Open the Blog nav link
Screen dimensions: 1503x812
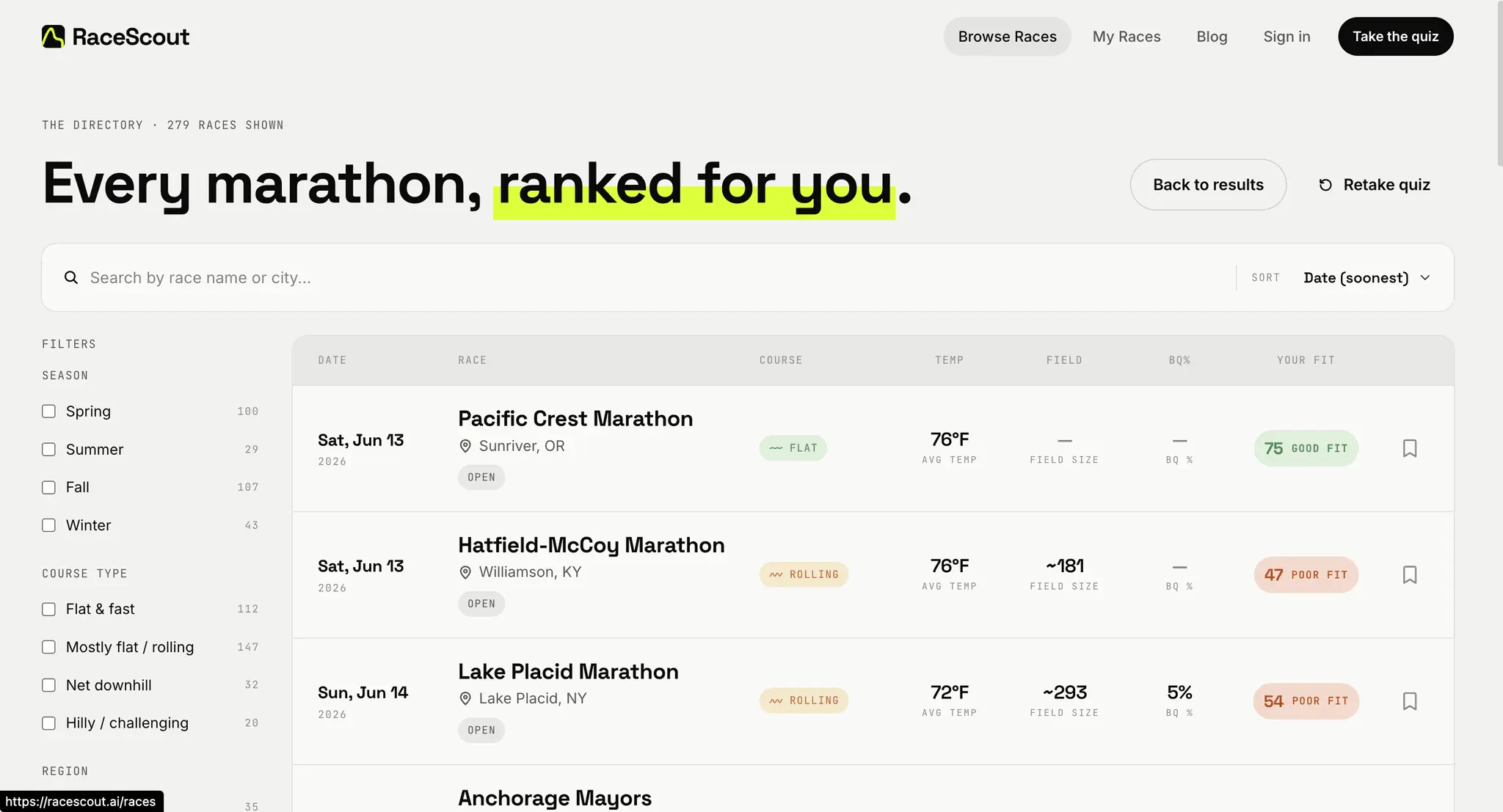1212,37
